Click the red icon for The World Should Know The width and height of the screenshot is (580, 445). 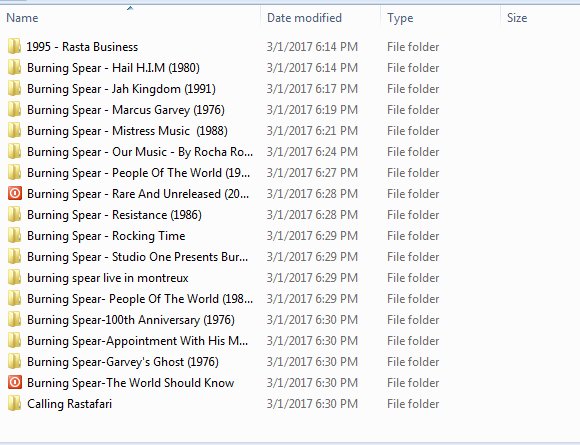(x=15, y=382)
